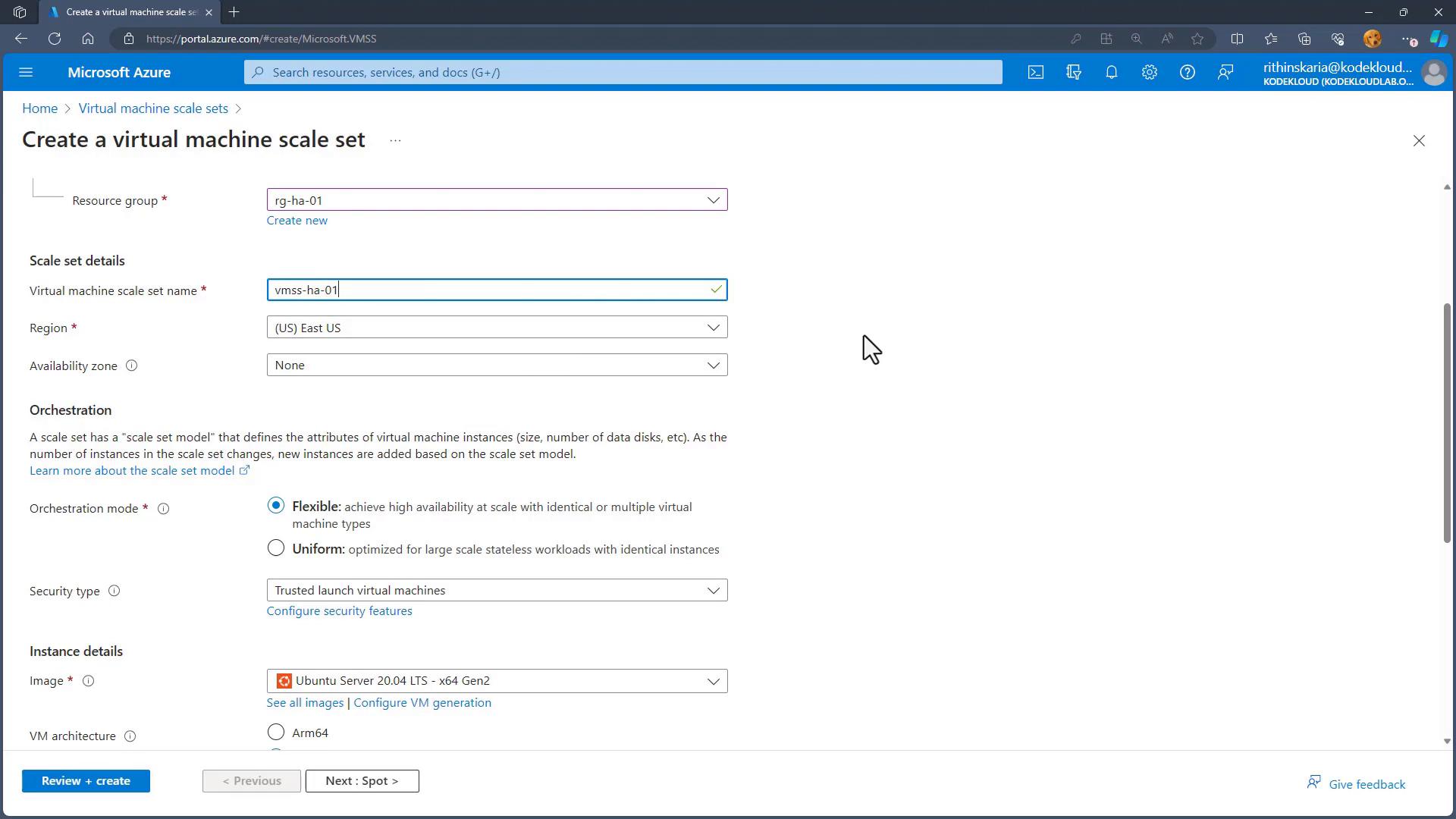Expand the Region dropdown
This screenshot has height=819, width=1456.
497,328
